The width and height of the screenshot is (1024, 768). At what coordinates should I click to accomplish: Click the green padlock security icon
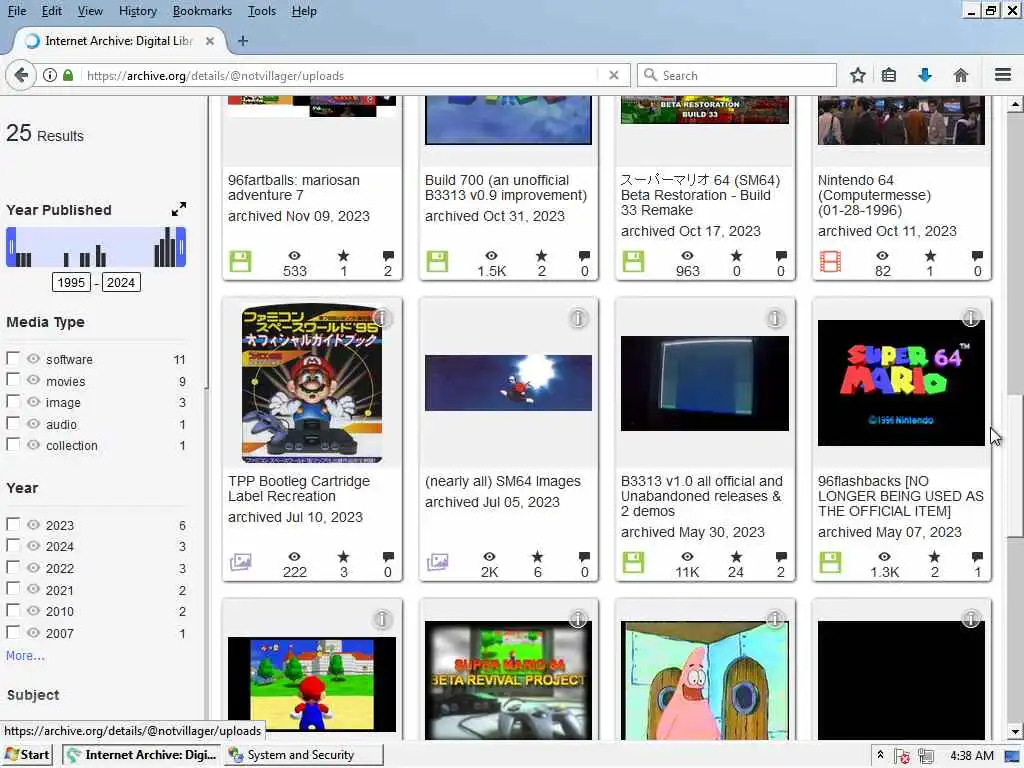68,75
